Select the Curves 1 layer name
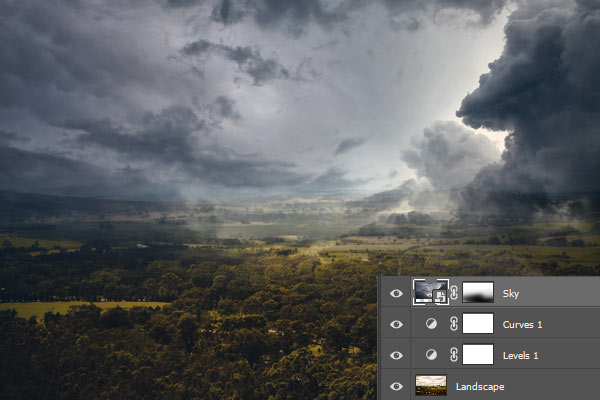Screen dimensions: 600x400 (522, 325)
